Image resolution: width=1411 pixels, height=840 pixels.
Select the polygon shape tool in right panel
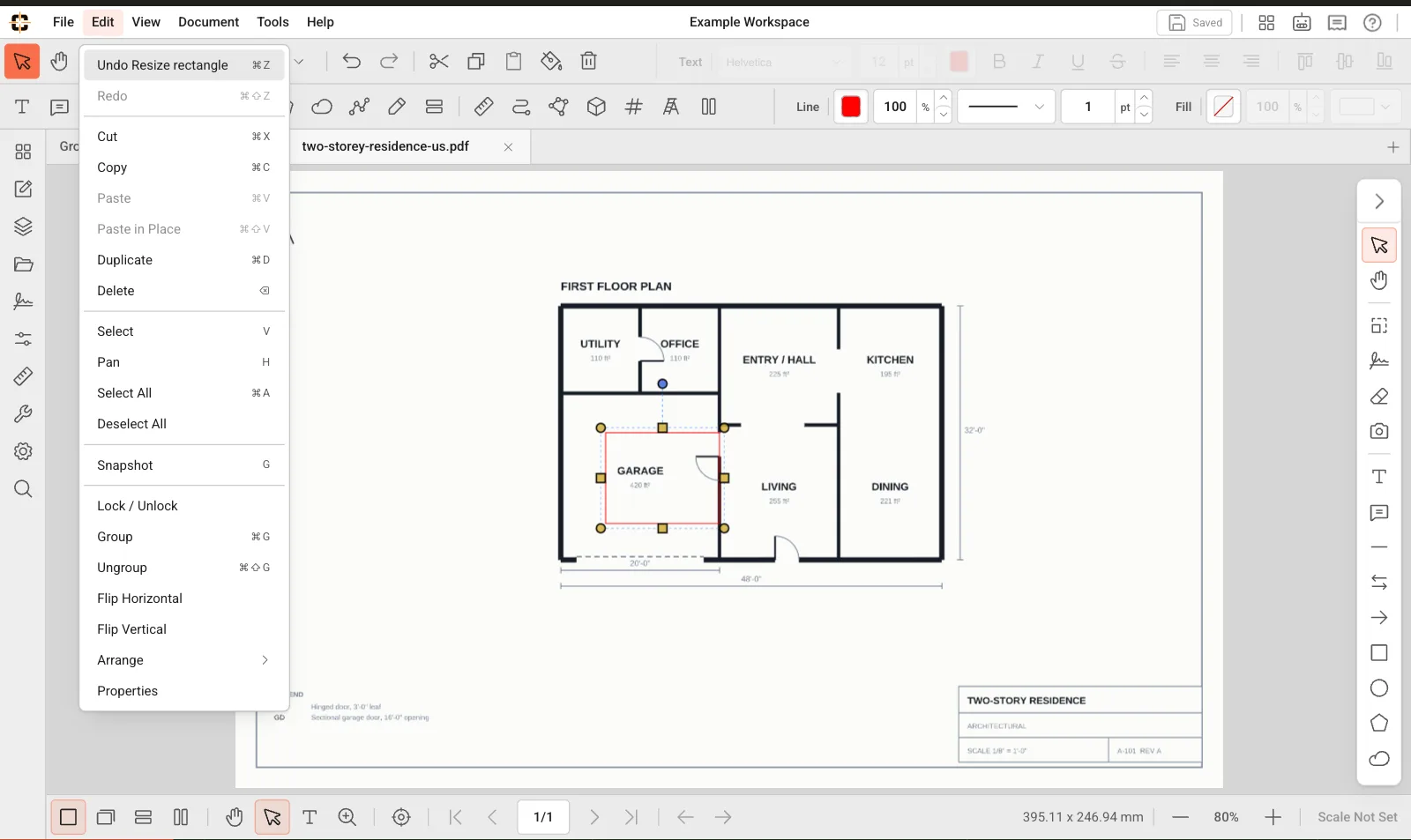pos(1379,724)
